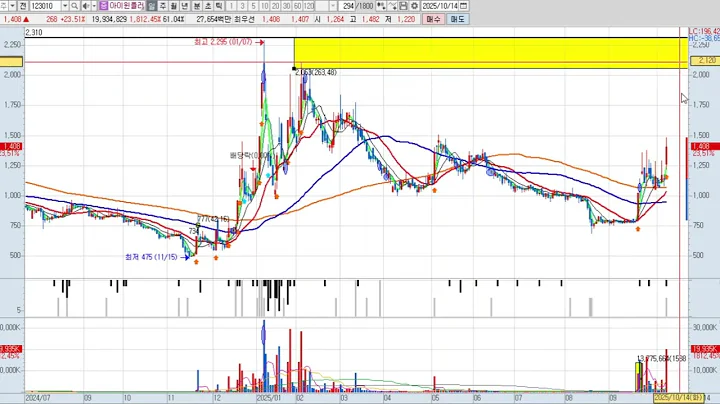Viewport: 720px width, 404px height.
Task: Open chart settings gear icon
Action: [415, 6]
